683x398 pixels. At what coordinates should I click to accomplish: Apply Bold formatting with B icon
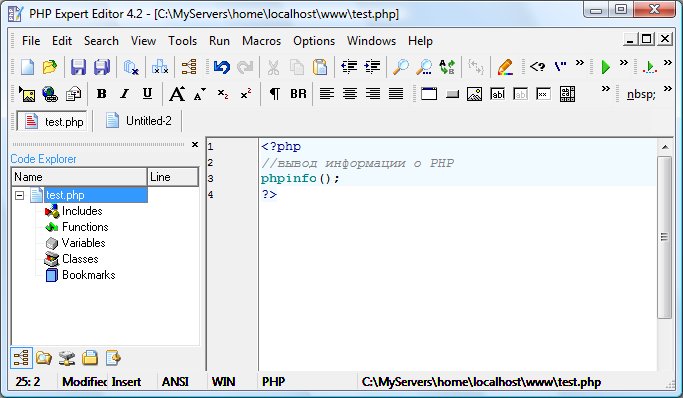coord(101,94)
